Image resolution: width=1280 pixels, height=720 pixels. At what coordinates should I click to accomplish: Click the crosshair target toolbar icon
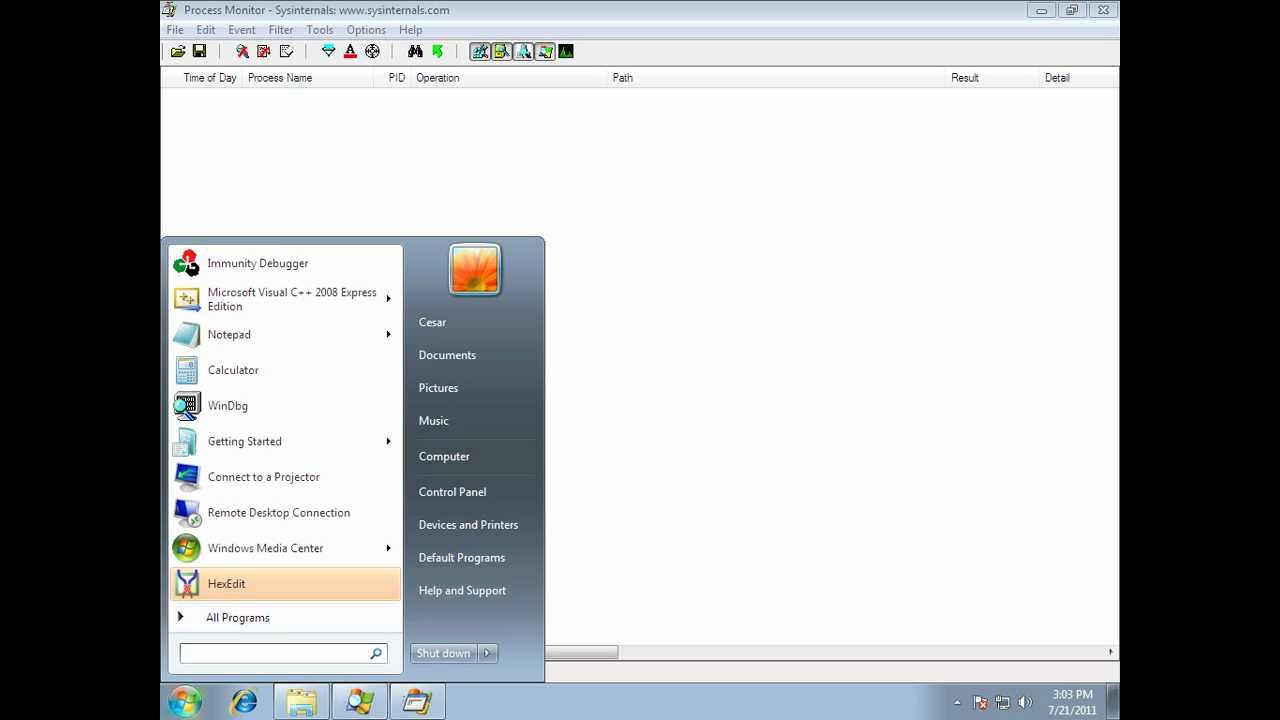pyautogui.click(x=372, y=51)
